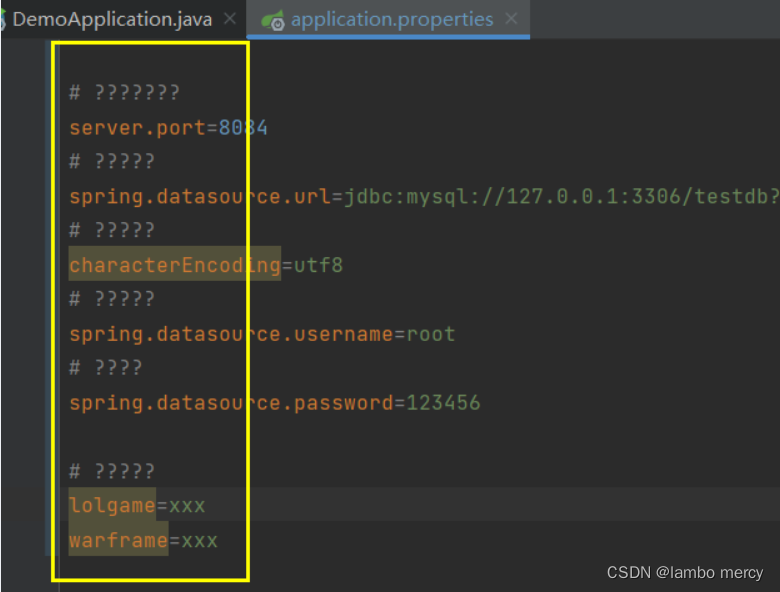The width and height of the screenshot is (780, 592).
Task: Click the jdbc:mysql://127.0.0.1:3306/testdb value
Action: 562,197
